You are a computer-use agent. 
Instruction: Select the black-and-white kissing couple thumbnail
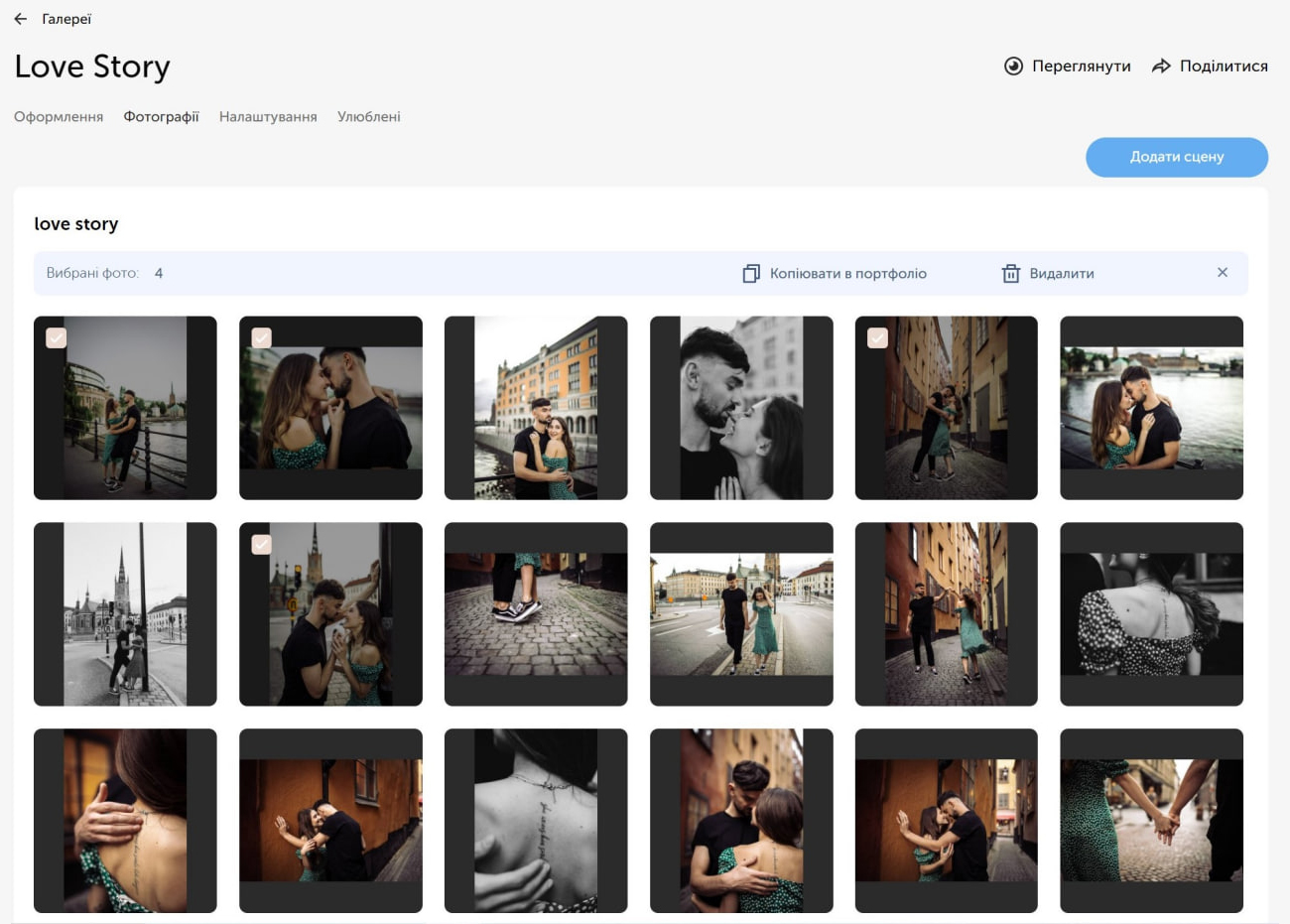click(741, 408)
